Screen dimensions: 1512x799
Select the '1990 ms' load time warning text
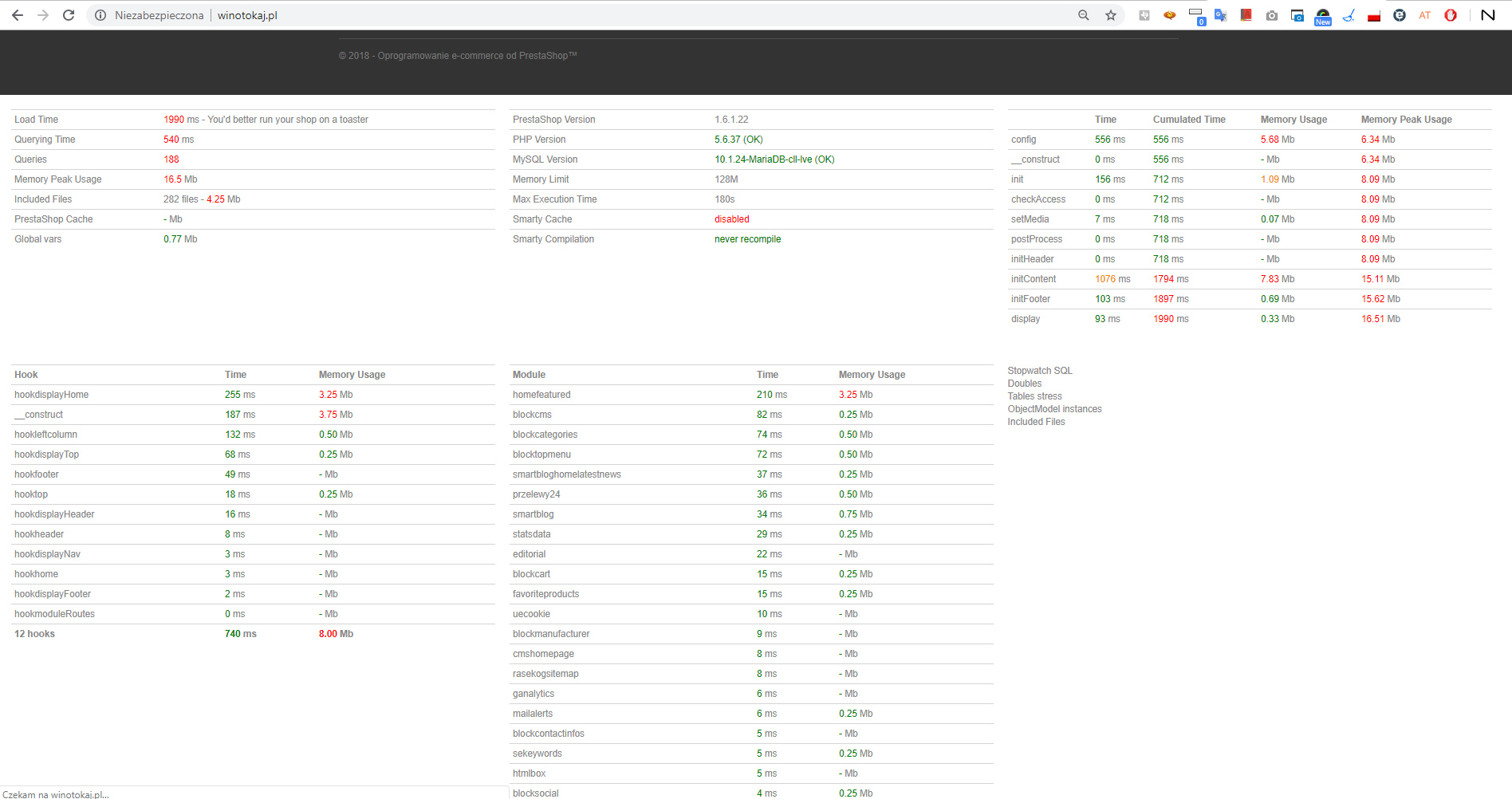click(x=266, y=120)
